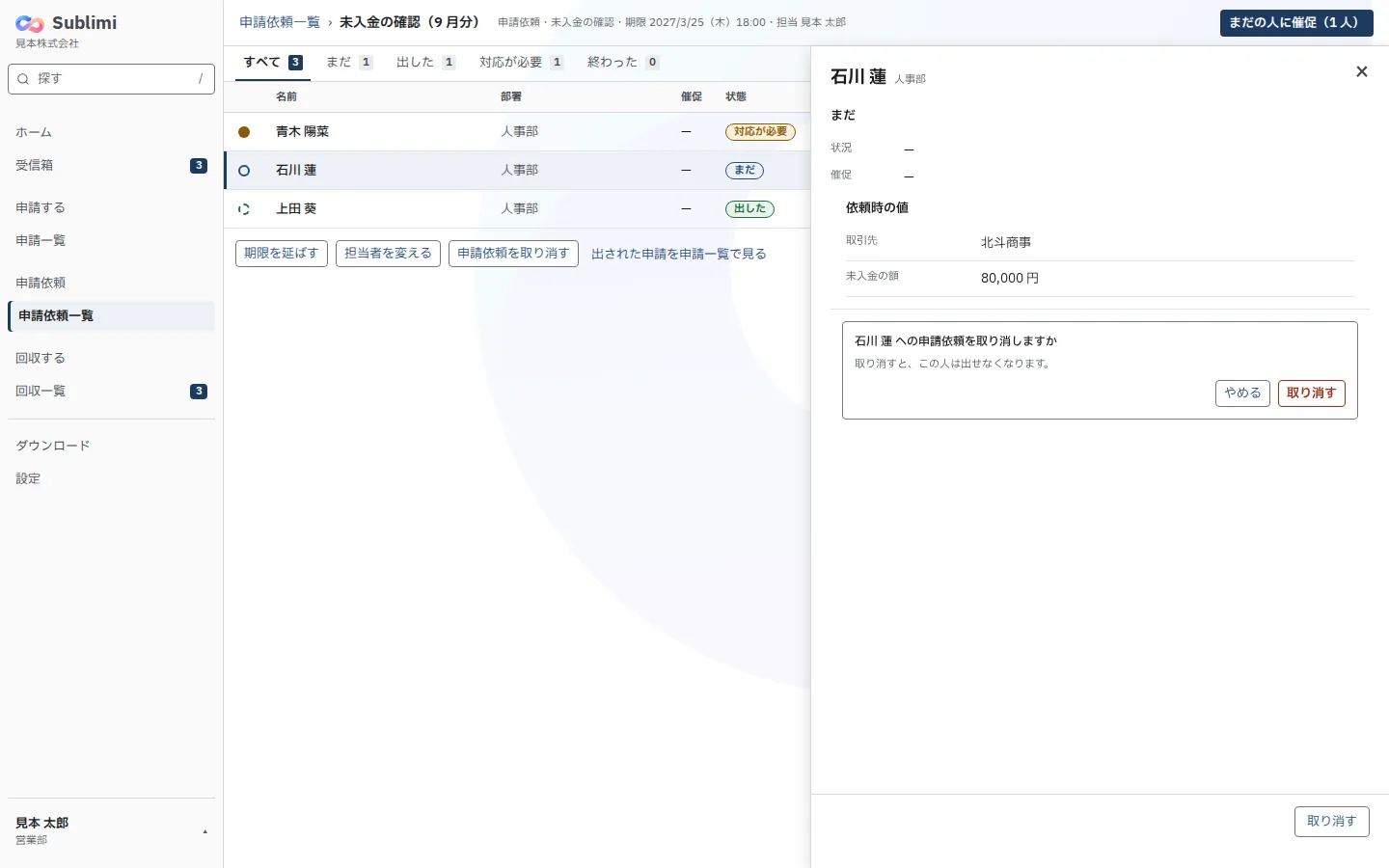Click やめる to abort cancellation

[1242, 393]
